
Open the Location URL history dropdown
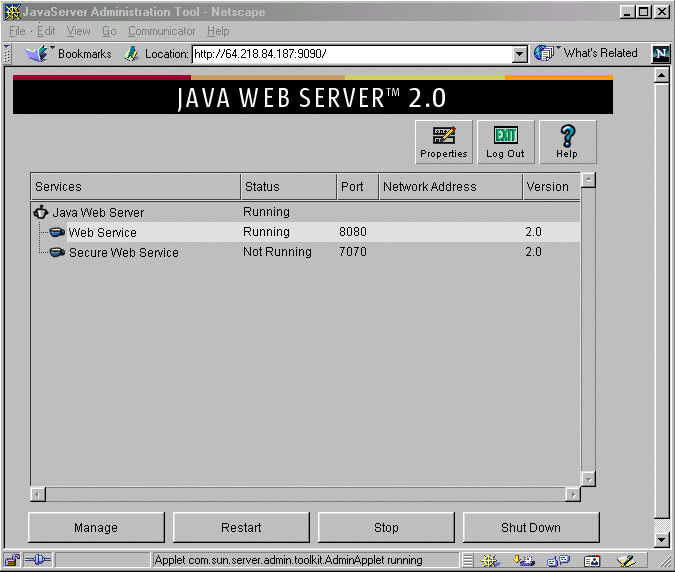pyautogui.click(x=520, y=54)
